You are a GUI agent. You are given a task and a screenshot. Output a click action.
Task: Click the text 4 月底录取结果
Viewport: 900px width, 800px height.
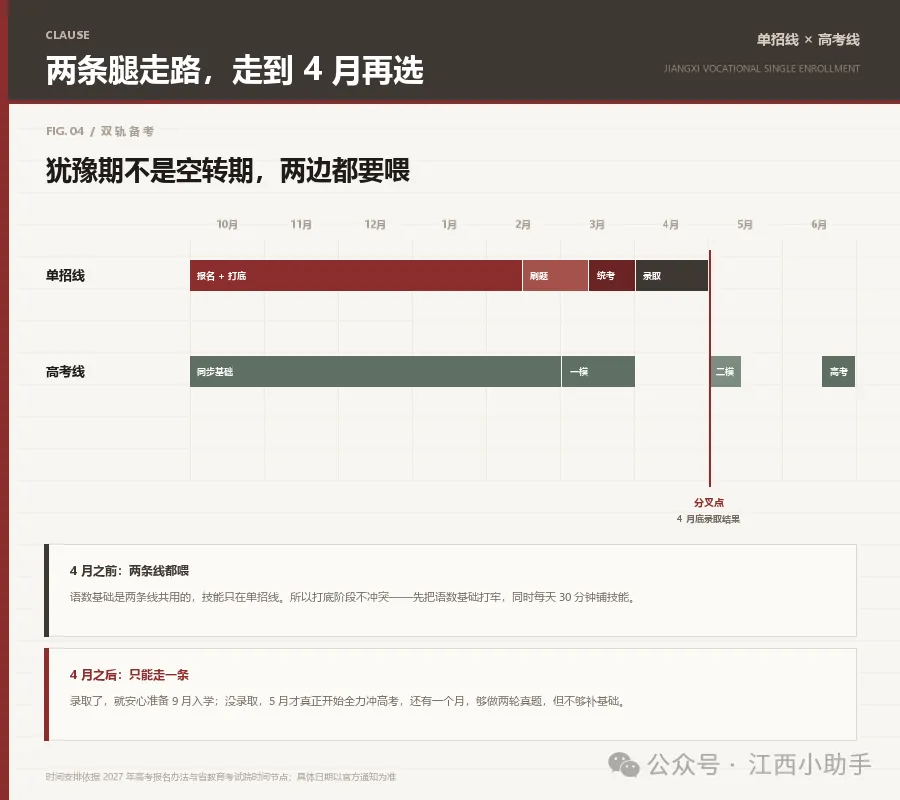tap(708, 519)
